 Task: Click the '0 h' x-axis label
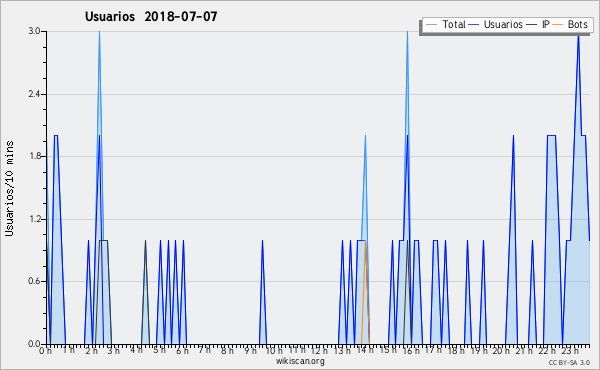[46, 351]
